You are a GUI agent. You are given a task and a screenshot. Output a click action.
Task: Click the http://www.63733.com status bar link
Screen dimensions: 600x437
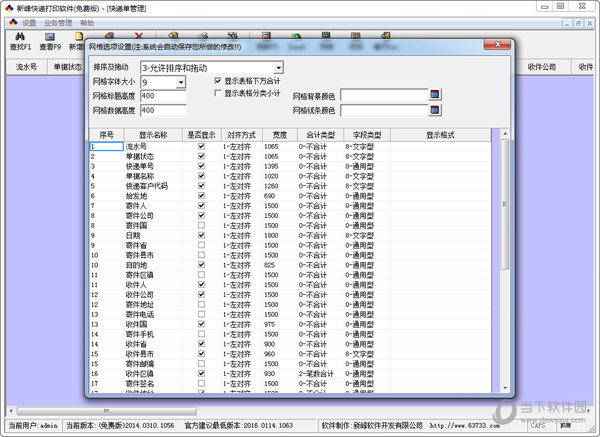(465, 425)
